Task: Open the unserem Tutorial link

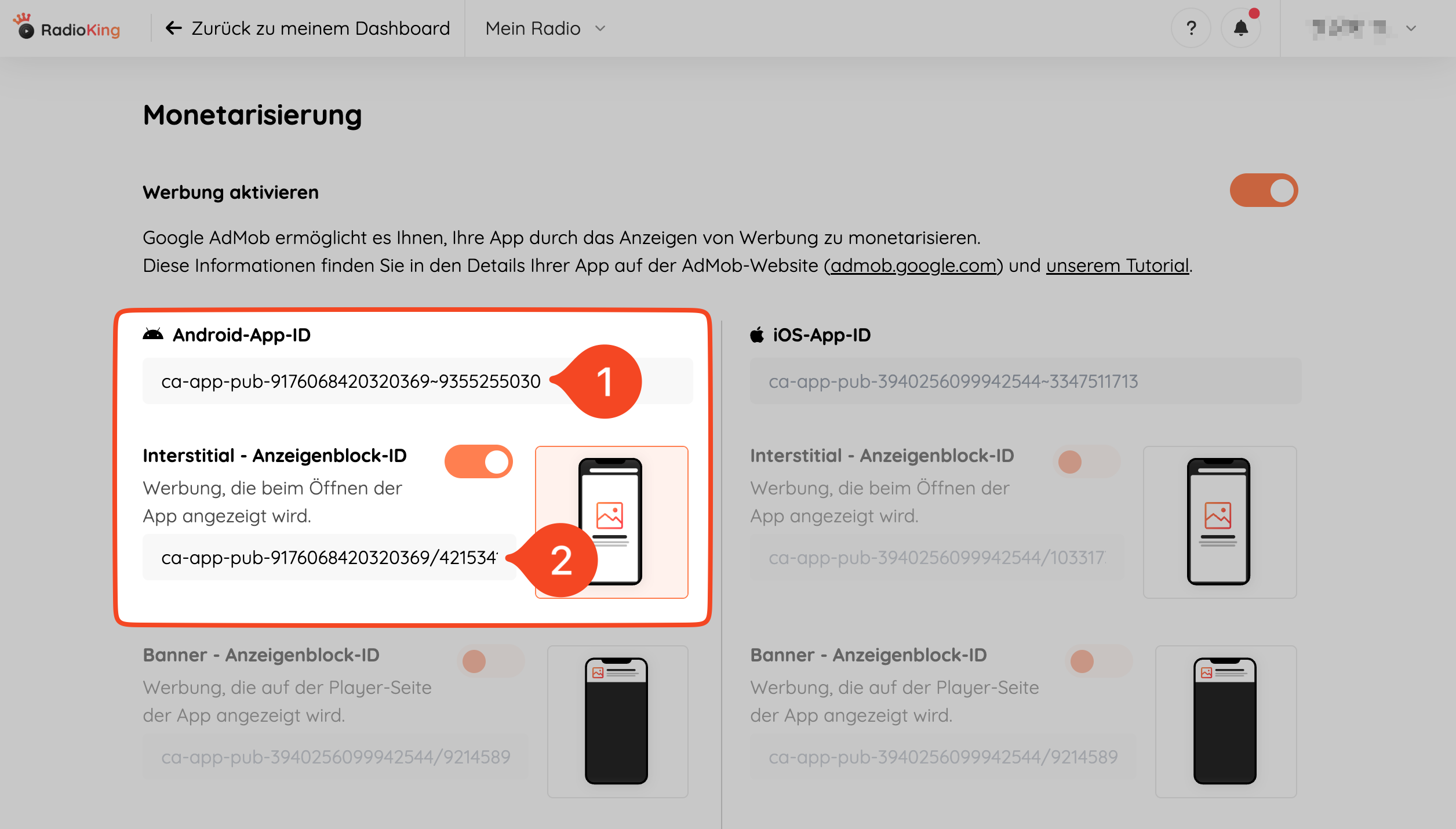Action: (1117, 266)
